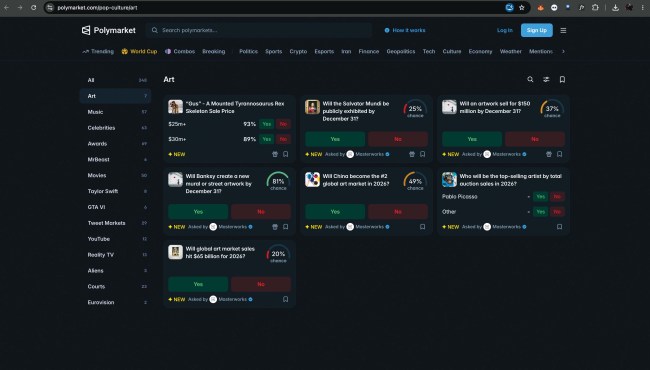Buy Yes on the Banksy mural market
This screenshot has width=650, height=370.
coord(198,212)
